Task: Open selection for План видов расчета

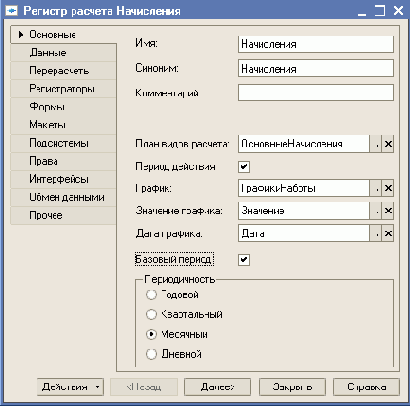Action: point(376,144)
